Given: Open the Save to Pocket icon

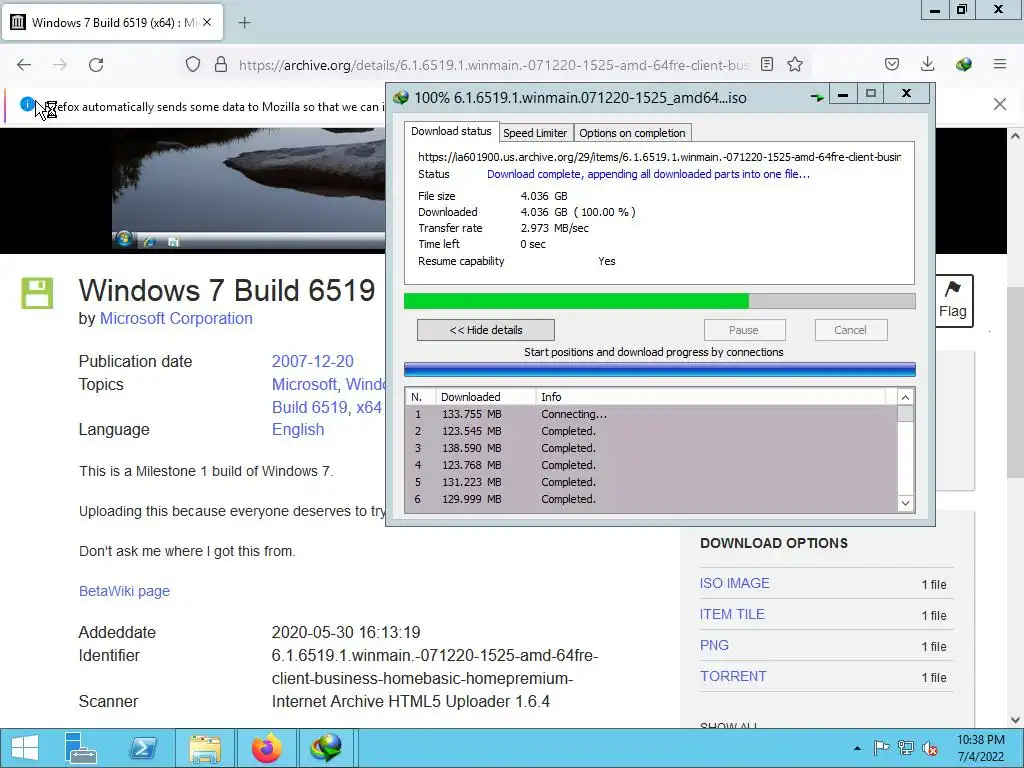Looking at the screenshot, I should point(892,64).
